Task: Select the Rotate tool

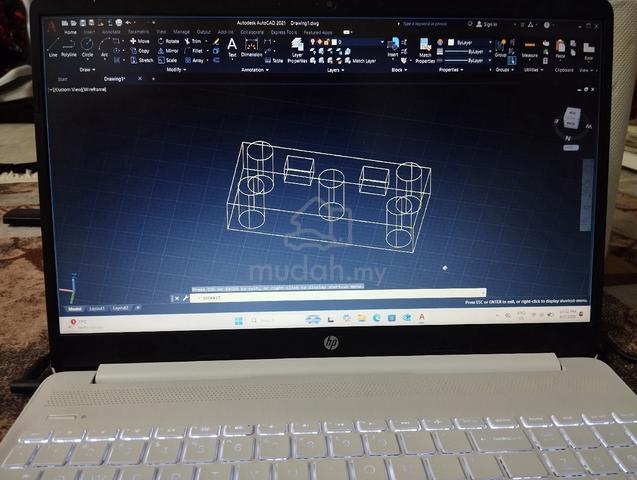Action: tap(168, 41)
